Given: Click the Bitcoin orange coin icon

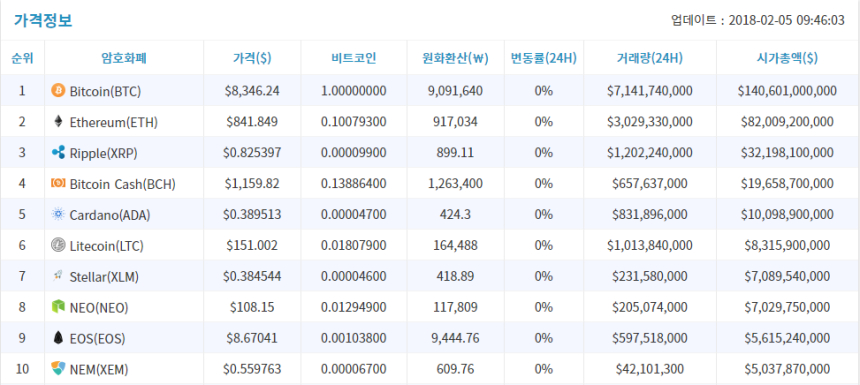Looking at the screenshot, I should pos(58,90).
